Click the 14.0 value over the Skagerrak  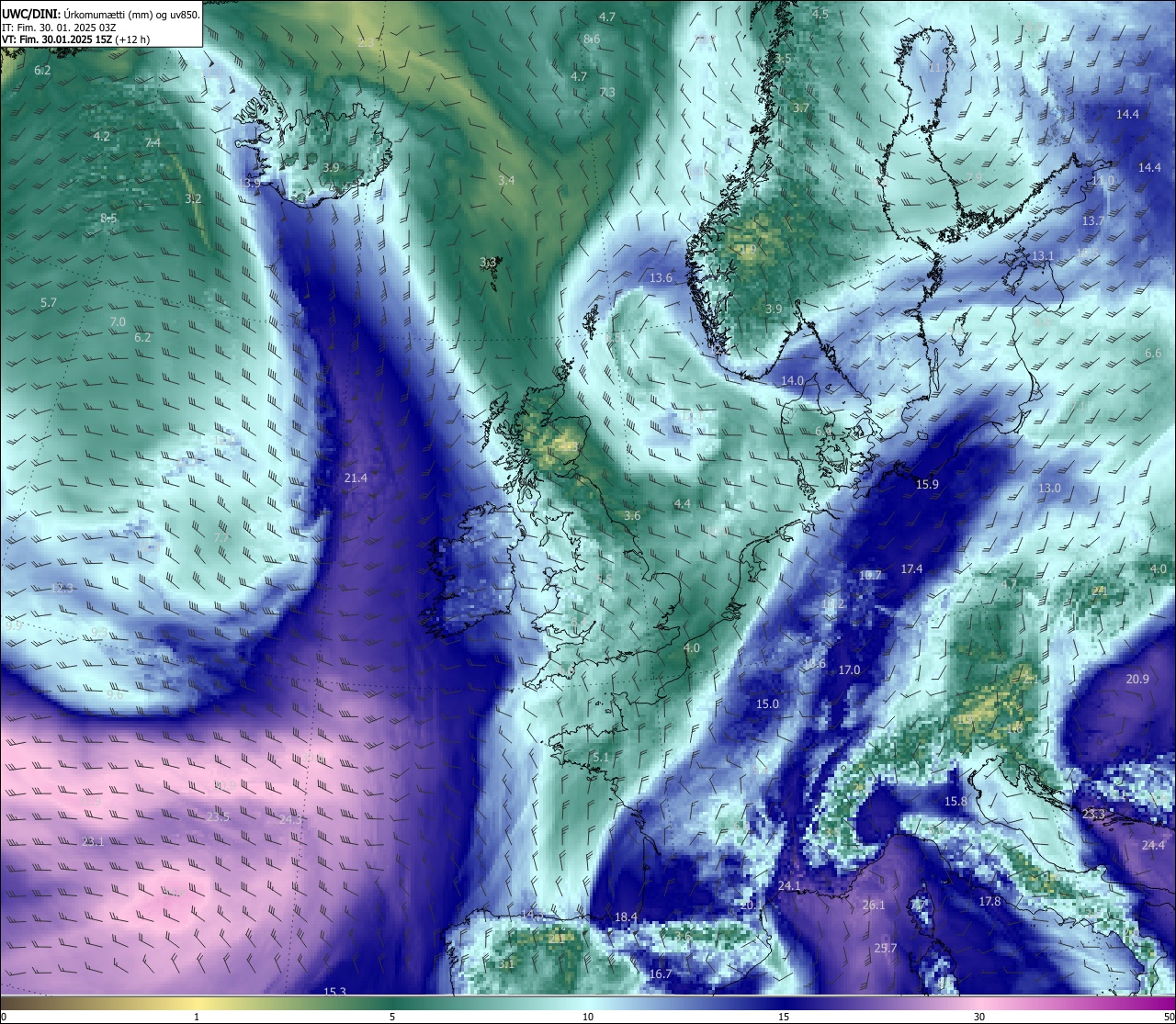pyautogui.click(x=792, y=380)
